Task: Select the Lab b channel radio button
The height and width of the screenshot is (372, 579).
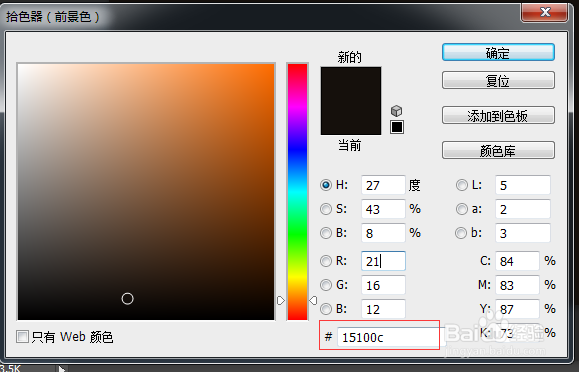Action: [461, 233]
